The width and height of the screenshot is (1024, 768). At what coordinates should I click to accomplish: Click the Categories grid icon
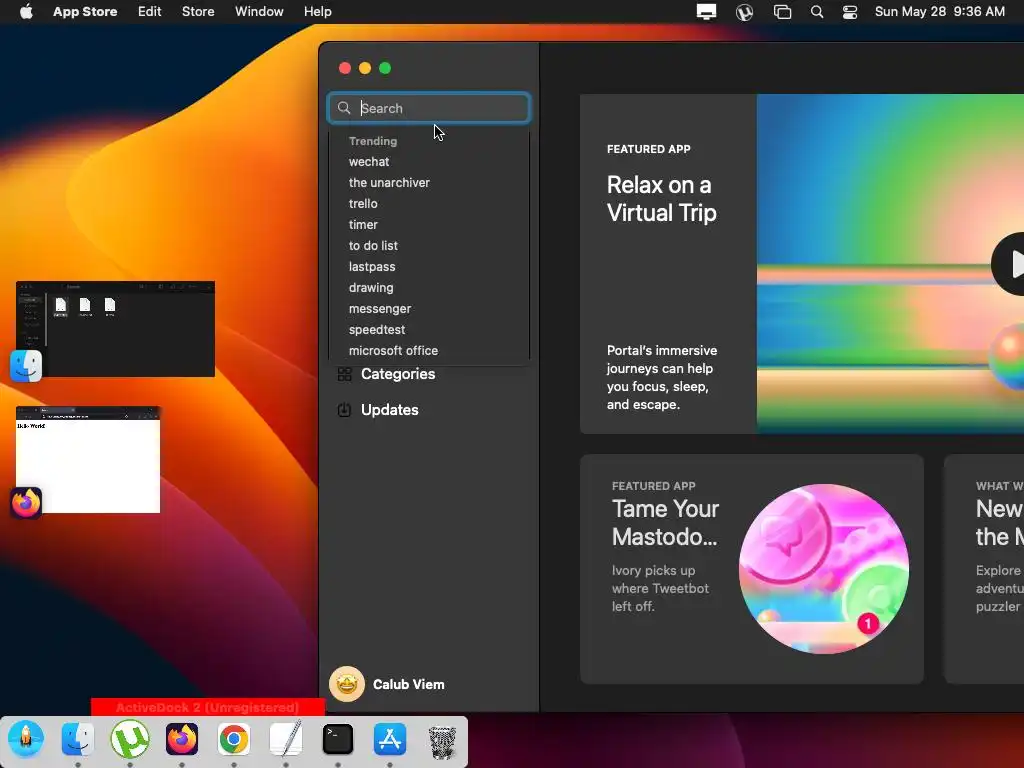point(344,374)
